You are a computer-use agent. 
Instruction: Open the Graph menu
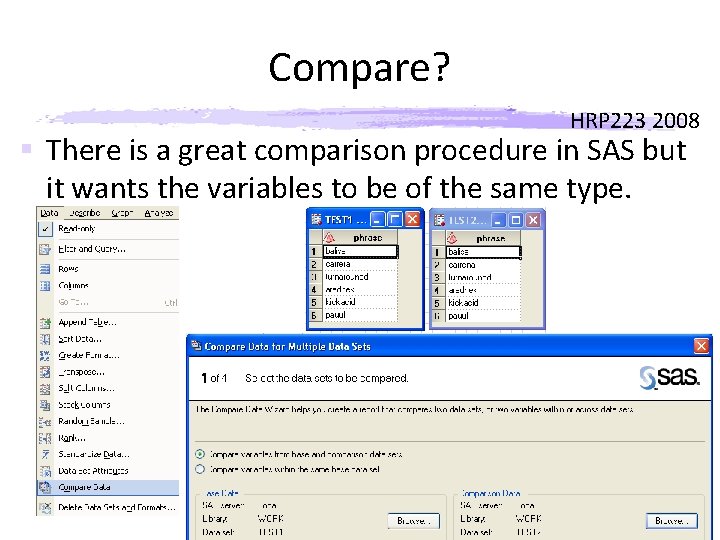(122, 213)
